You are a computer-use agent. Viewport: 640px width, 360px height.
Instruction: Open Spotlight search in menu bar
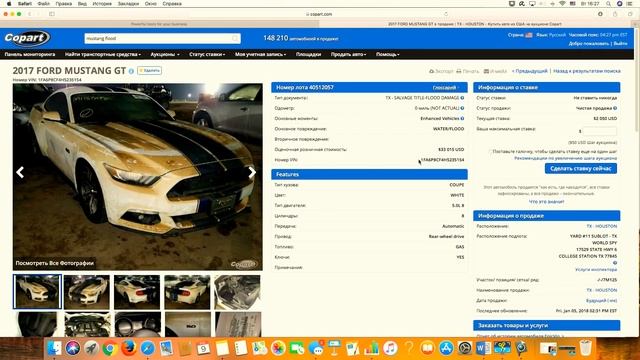(x=609, y=4)
